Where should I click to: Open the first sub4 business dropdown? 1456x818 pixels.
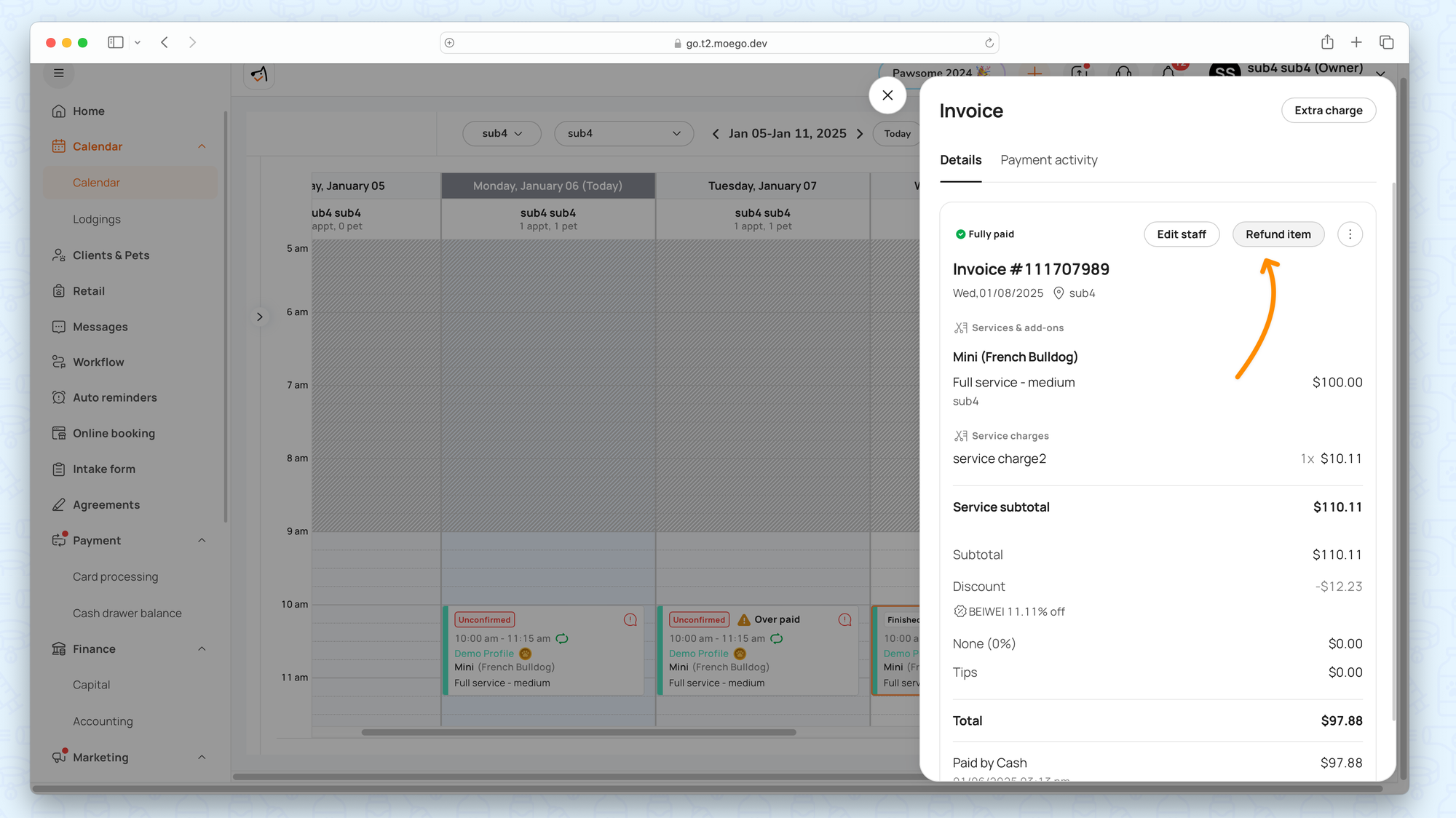(x=502, y=133)
